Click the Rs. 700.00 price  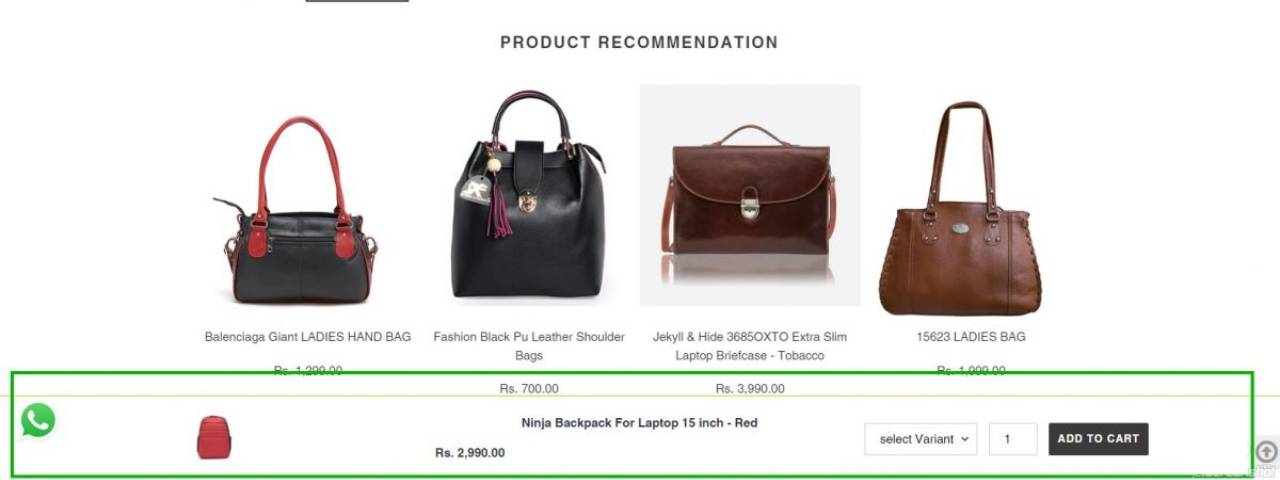(x=529, y=389)
